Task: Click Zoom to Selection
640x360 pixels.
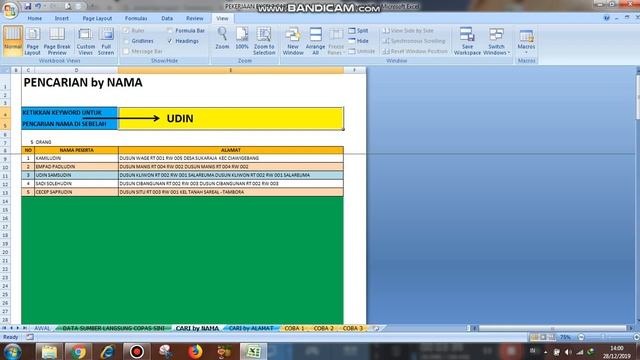Action: 264,41
